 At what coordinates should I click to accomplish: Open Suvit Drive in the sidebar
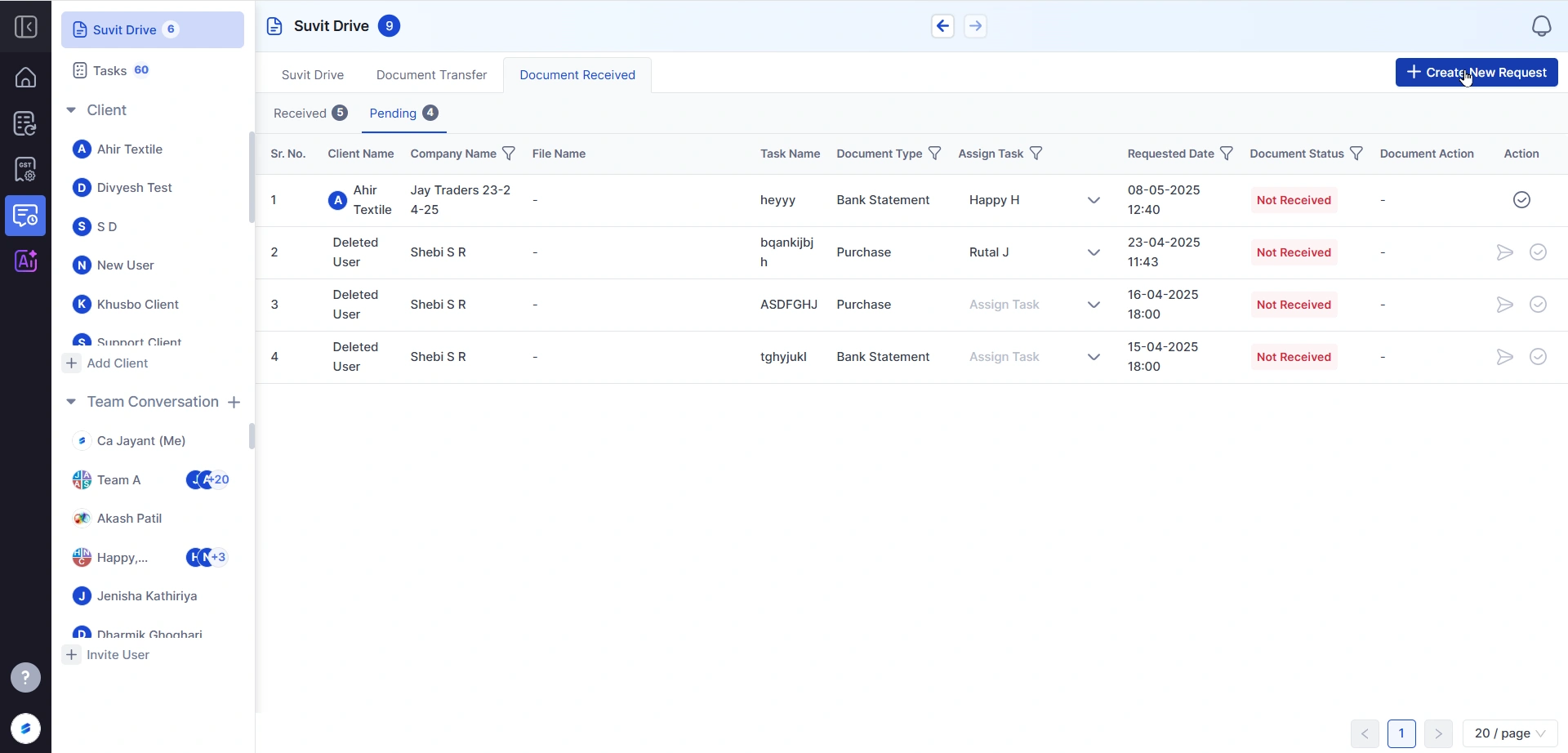[153, 29]
